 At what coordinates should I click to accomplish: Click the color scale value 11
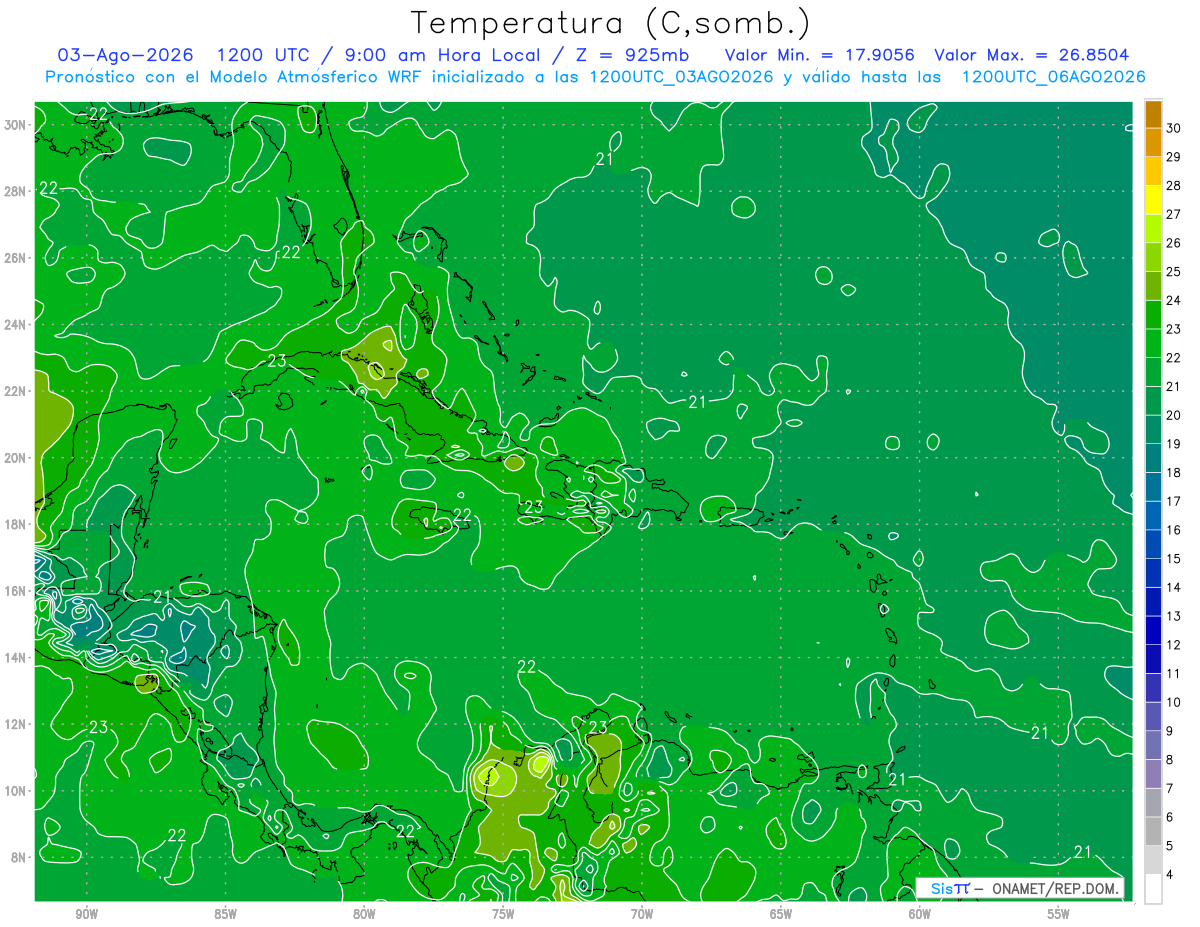pos(1174,674)
